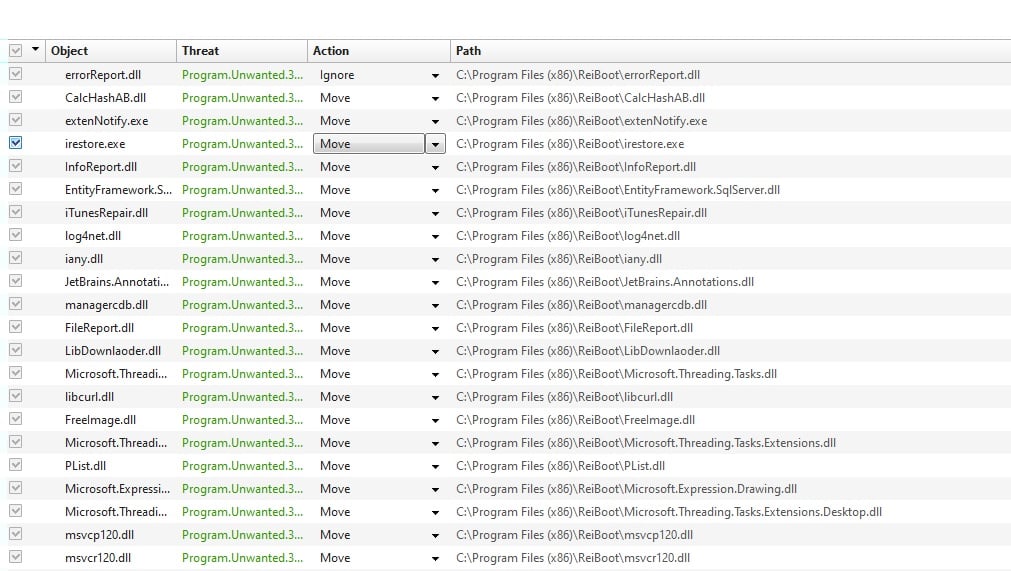Sort the list by Object column

[x=110, y=51]
